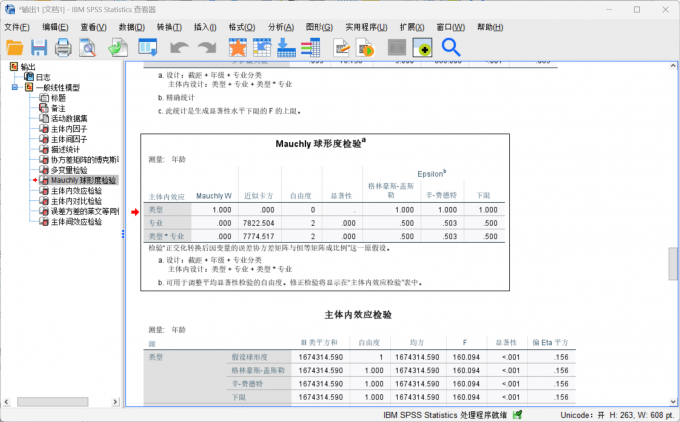Click the left pane horizontal scrollbar
The height and width of the screenshot is (422, 680).
60,401
